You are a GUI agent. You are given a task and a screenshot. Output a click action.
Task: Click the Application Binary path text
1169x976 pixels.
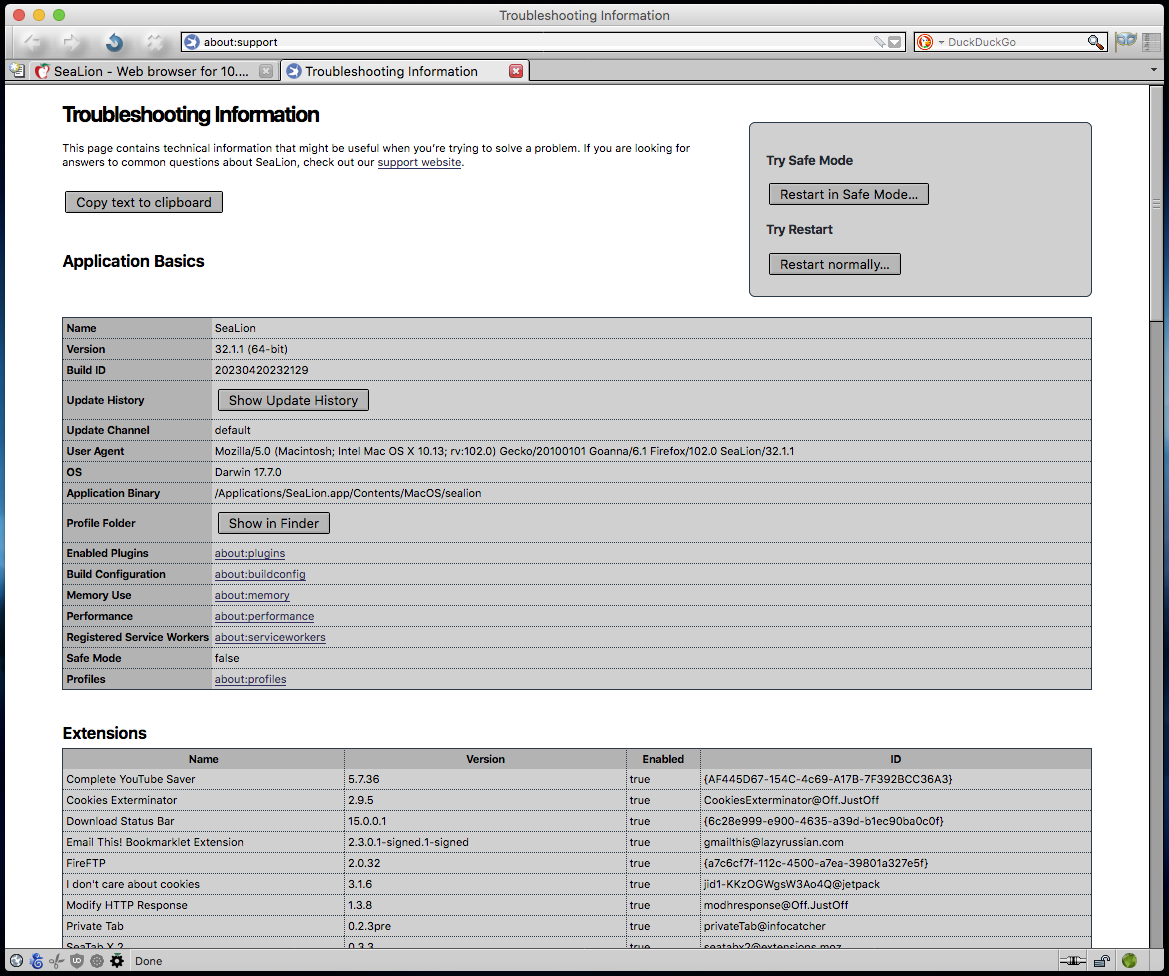(x=348, y=493)
